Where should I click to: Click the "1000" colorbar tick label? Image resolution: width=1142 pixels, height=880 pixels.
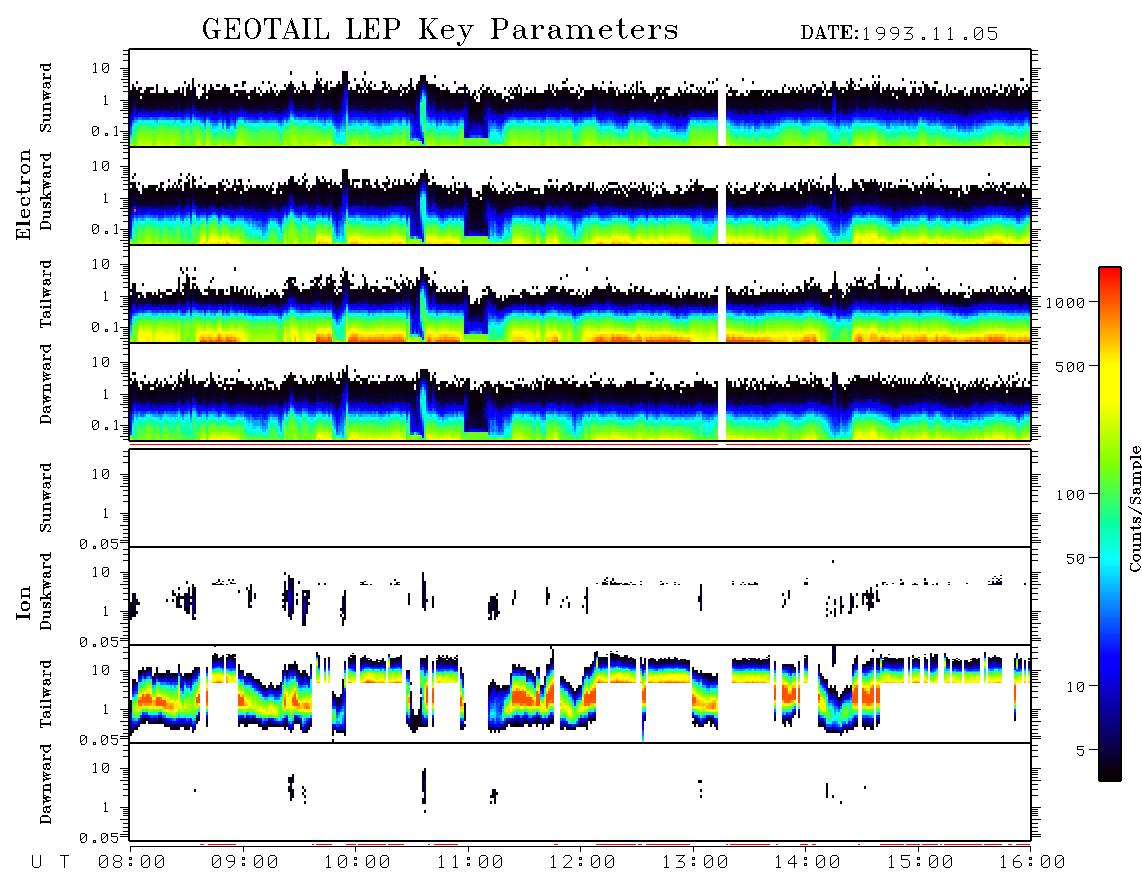(1065, 302)
